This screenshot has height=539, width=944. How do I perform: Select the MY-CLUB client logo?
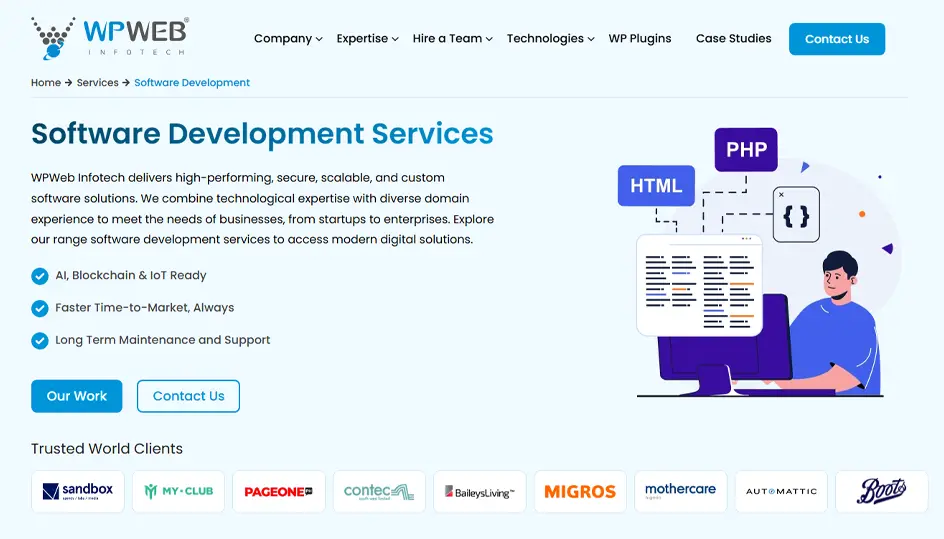pyautogui.click(x=178, y=491)
